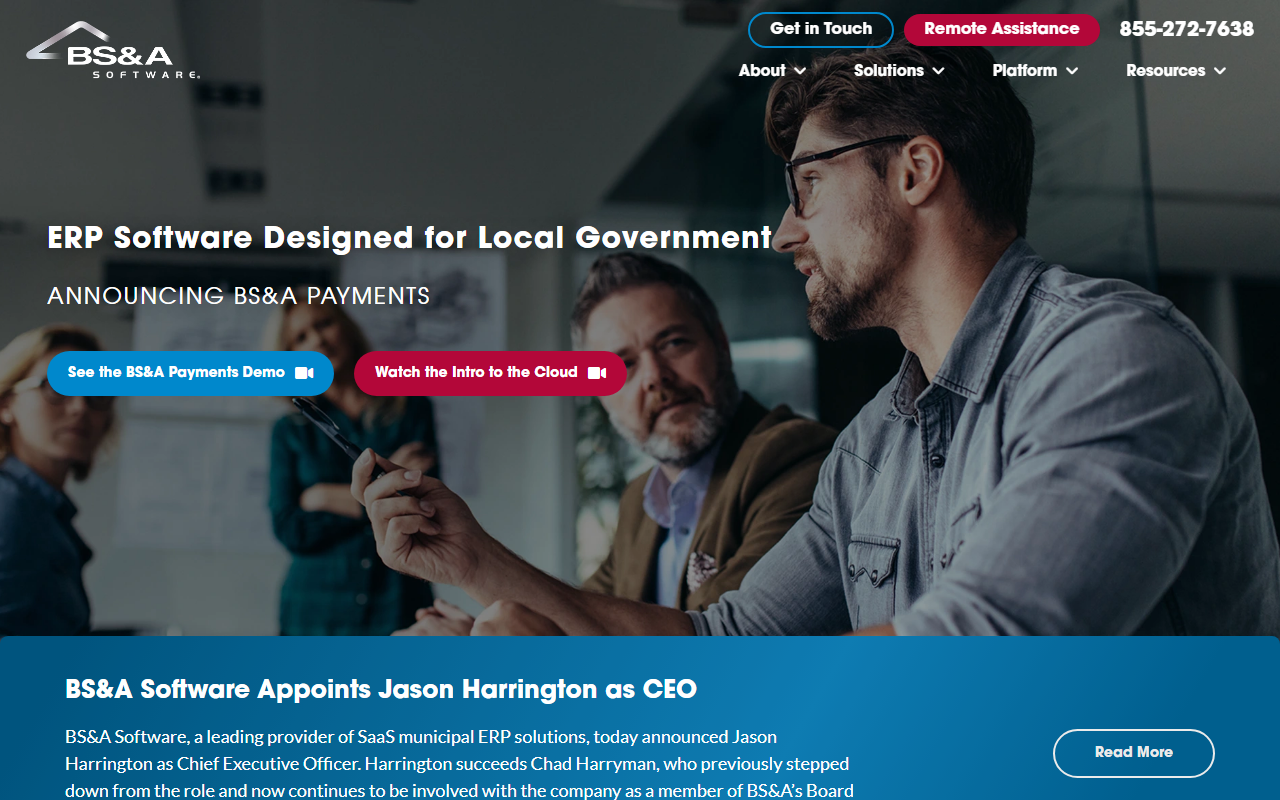Call the 855-272-7638 phone link
The image size is (1280, 800).
(1187, 29)
